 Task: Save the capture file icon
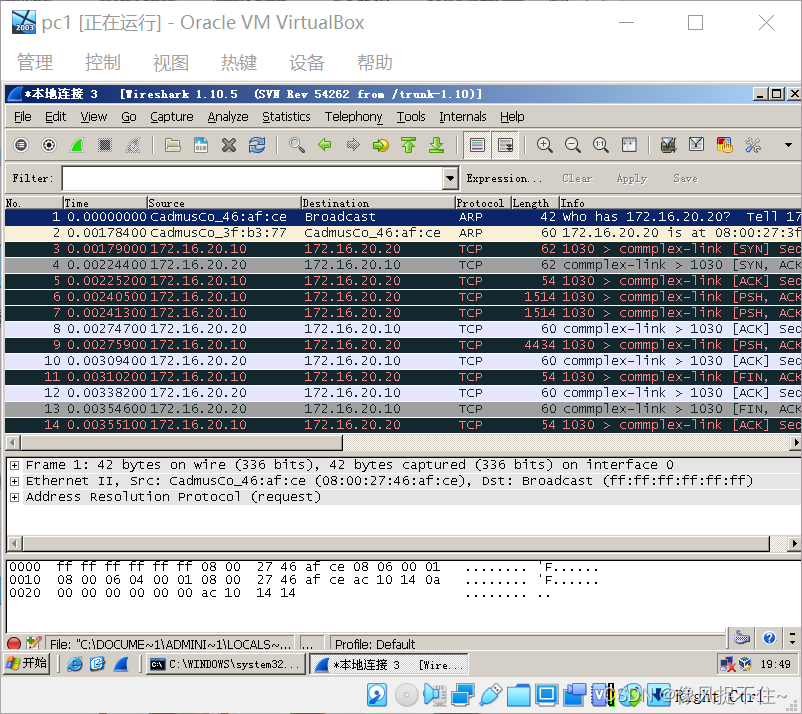click(201, 145)
